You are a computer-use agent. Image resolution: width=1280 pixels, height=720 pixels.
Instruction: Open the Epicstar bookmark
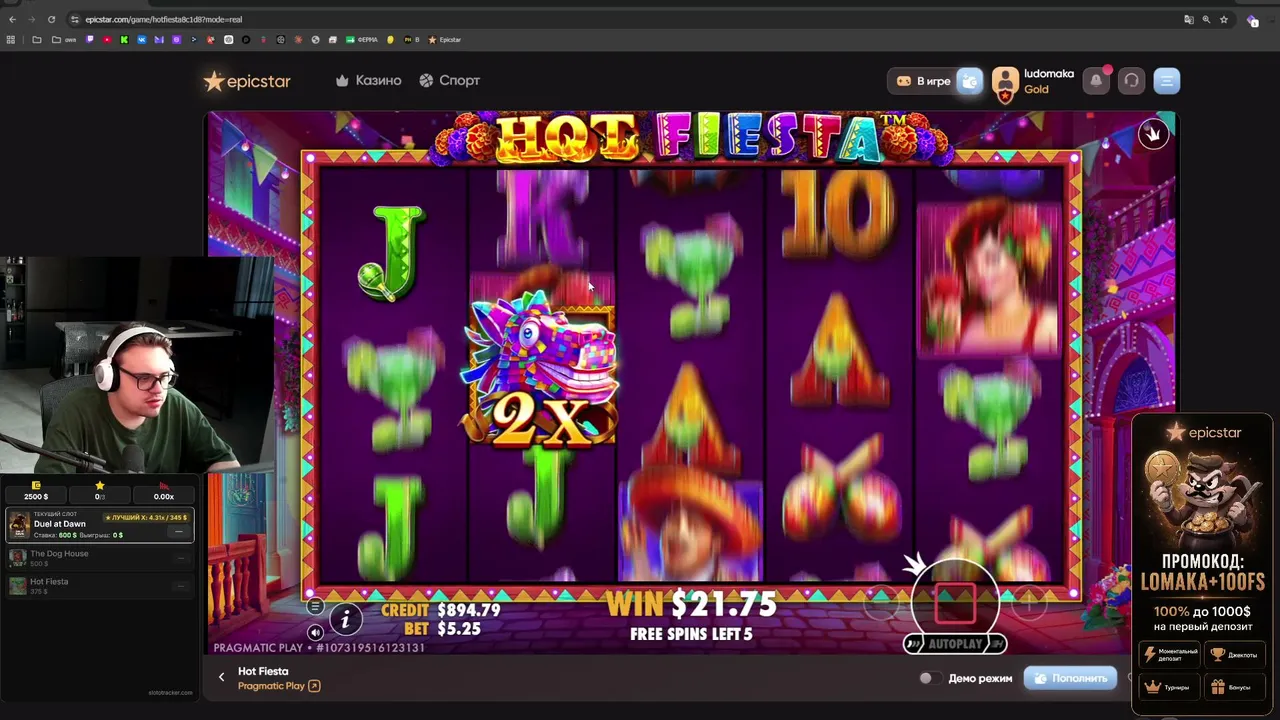(x=445, y=40)
